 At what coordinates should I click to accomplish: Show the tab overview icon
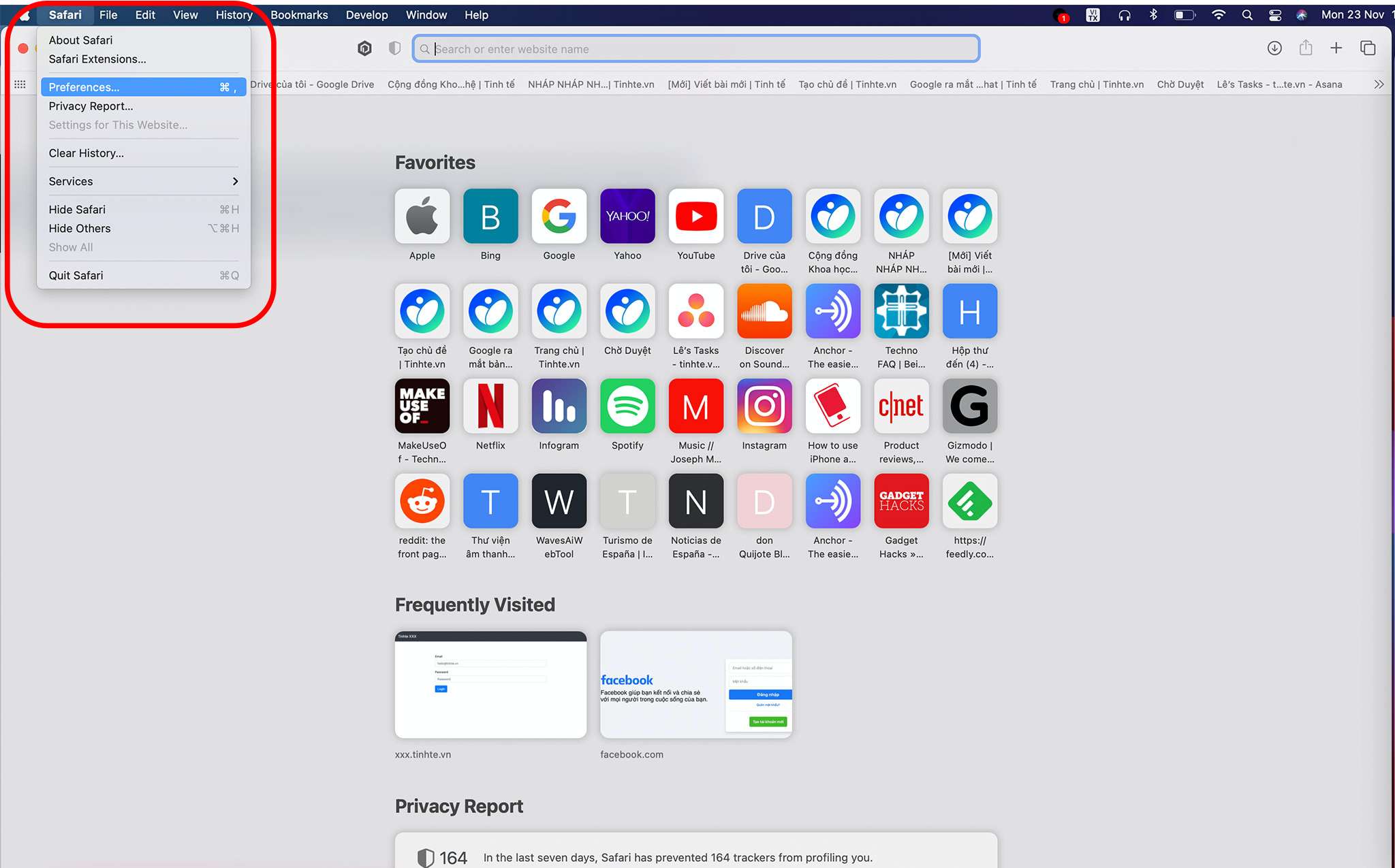point(1368,48)
